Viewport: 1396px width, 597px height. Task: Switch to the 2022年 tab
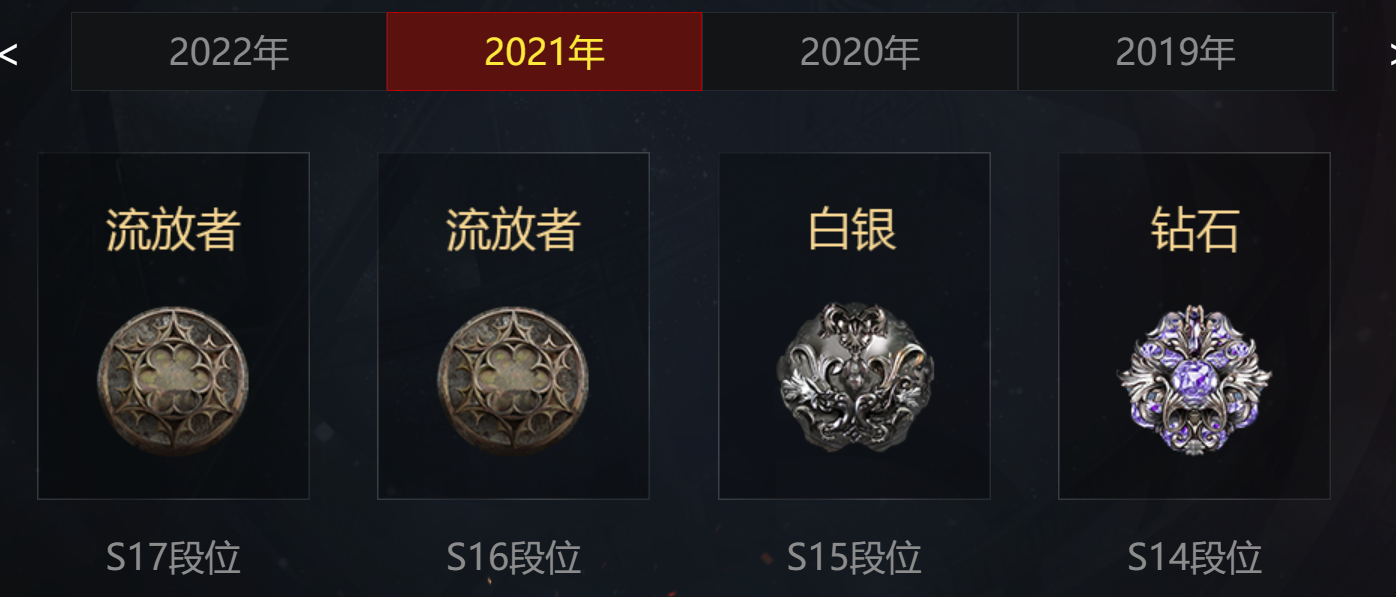click(x=229, y=52)
